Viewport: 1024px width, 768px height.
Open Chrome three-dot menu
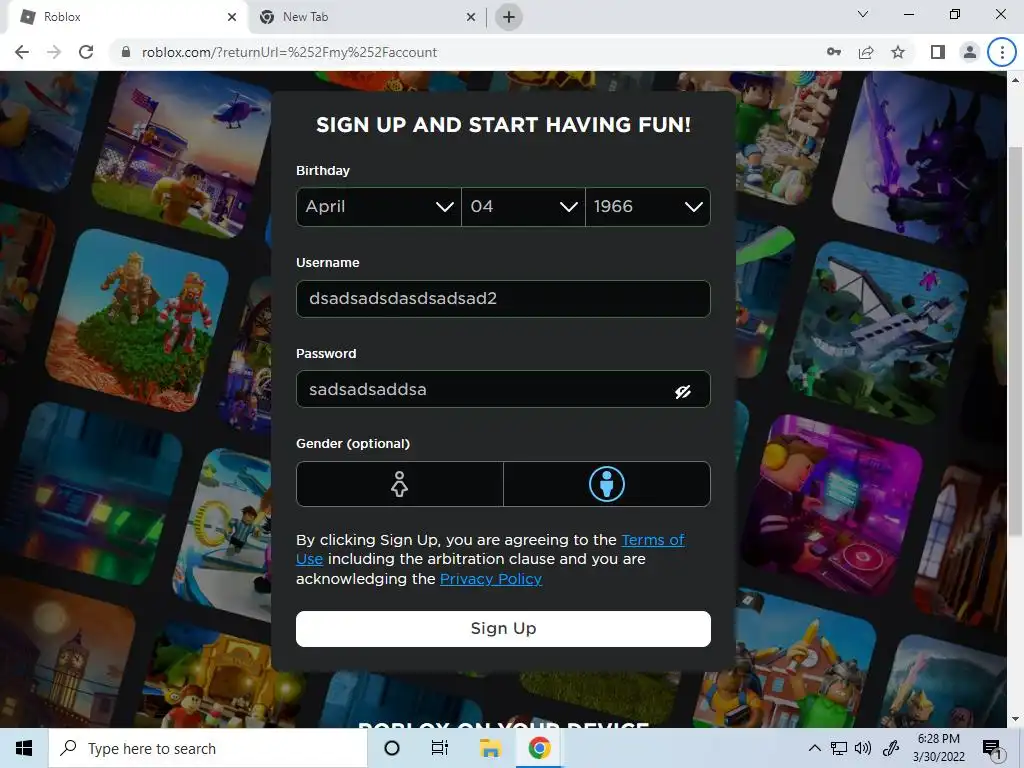[x=1002, y=52]
